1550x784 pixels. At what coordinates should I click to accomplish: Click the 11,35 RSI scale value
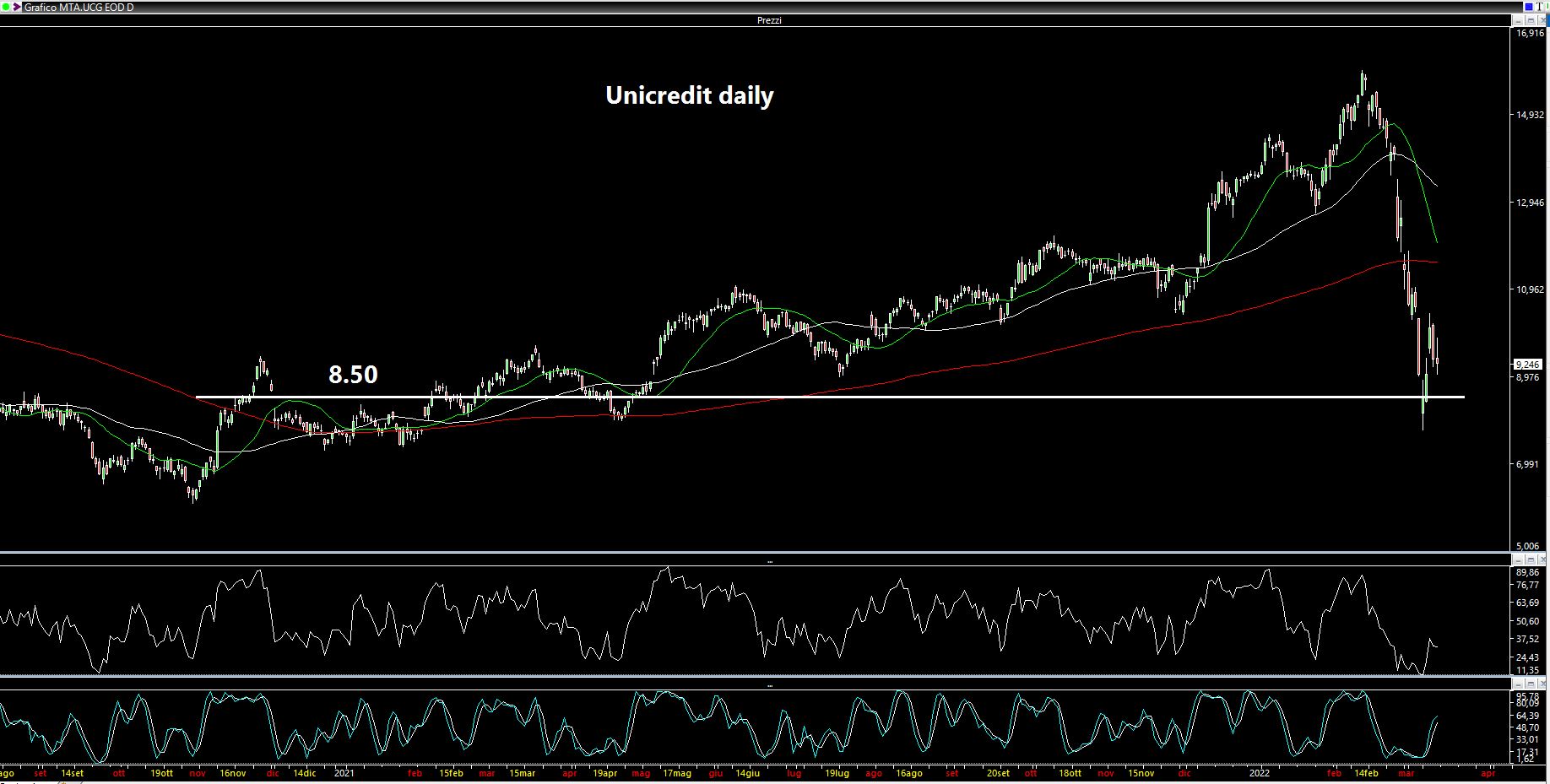click(x=1527, y=670)
